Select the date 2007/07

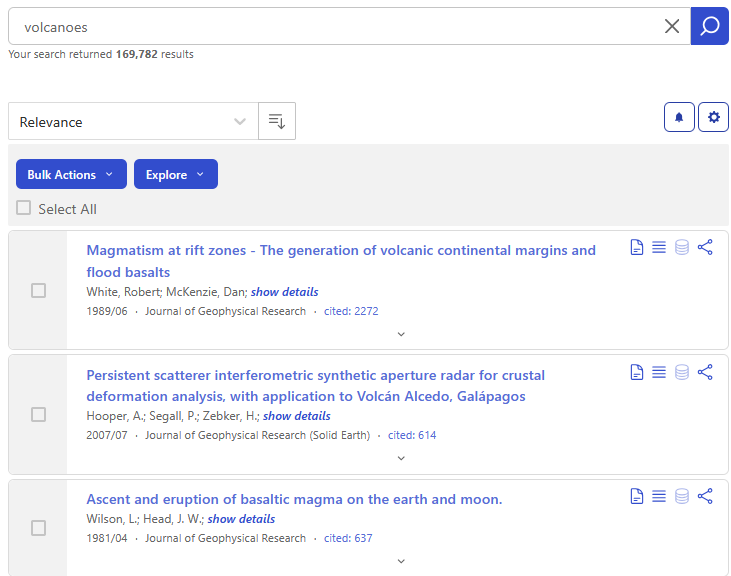tap(107, 435)
